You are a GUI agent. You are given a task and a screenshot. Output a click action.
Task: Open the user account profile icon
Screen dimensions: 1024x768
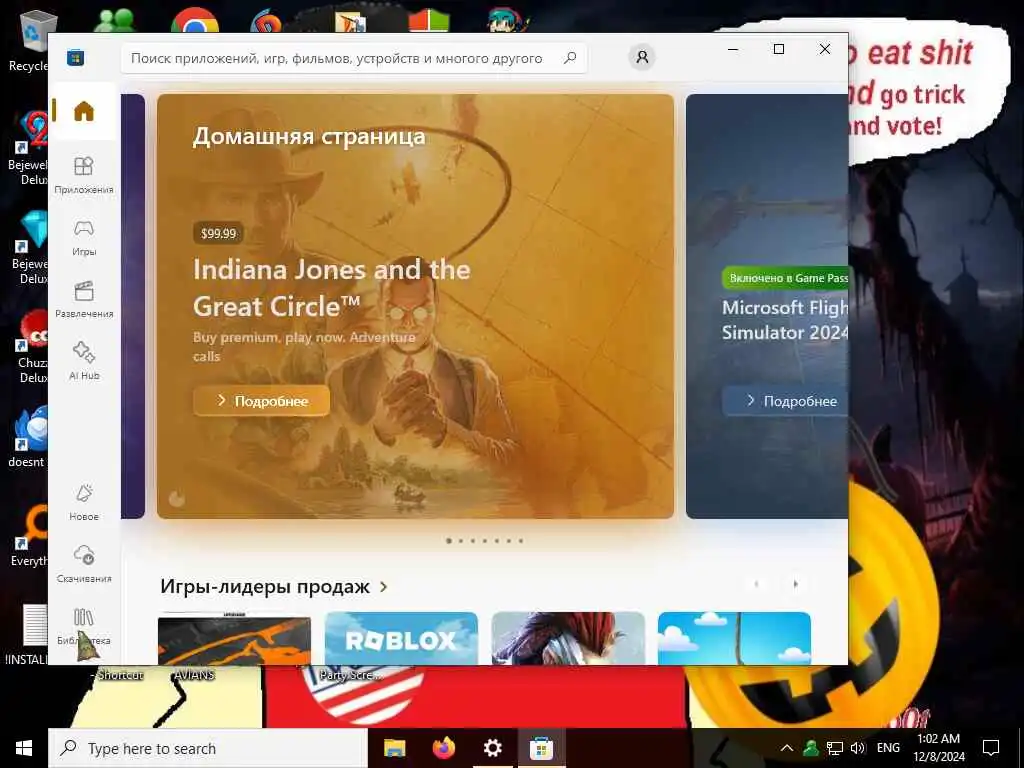click(x=642, y=57)
